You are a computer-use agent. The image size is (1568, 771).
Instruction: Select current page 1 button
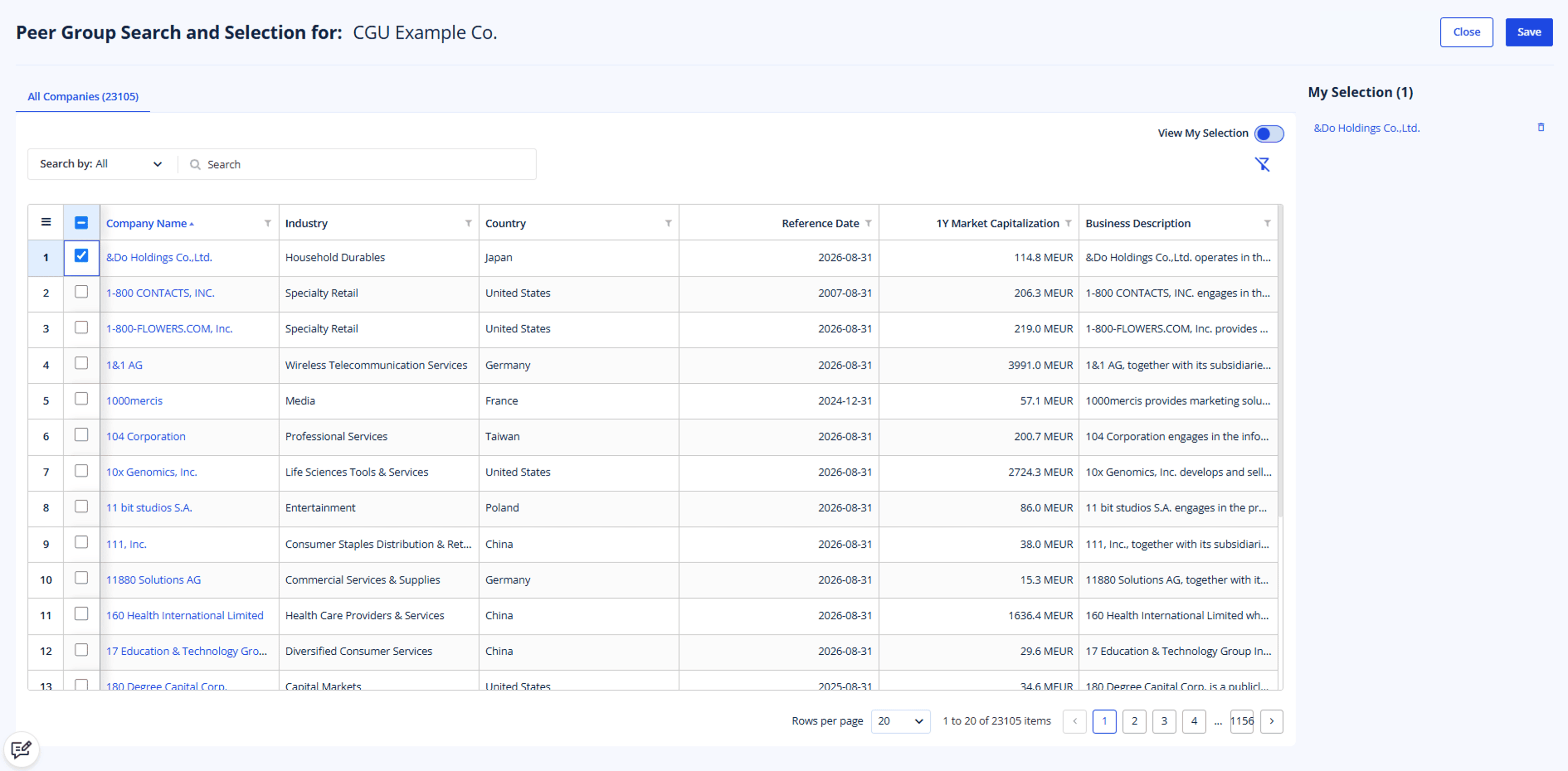pyautogui.click(x=1104, y=721)
